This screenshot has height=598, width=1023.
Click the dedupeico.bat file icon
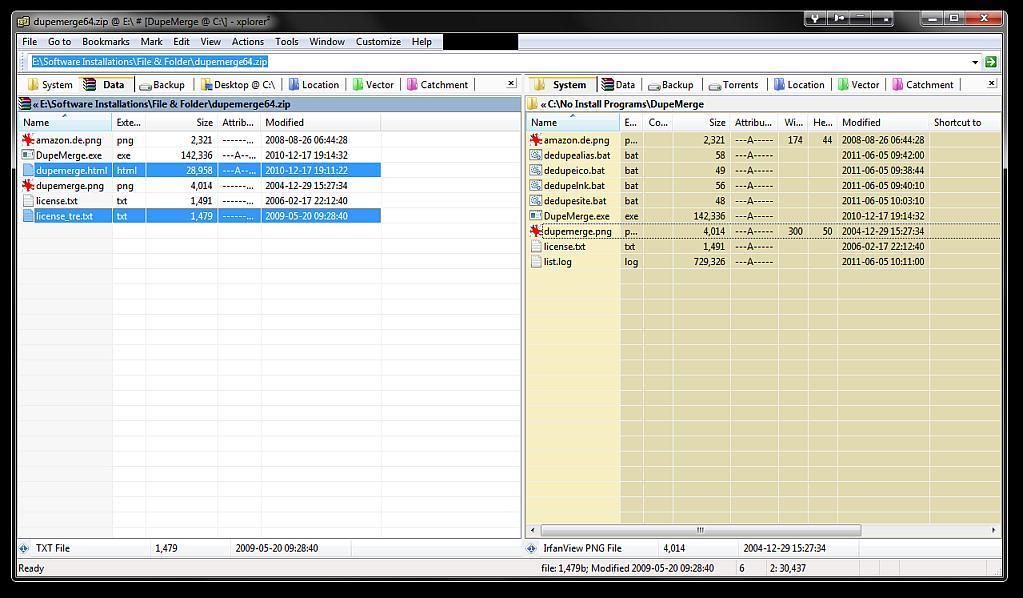[x=536, y=170]
